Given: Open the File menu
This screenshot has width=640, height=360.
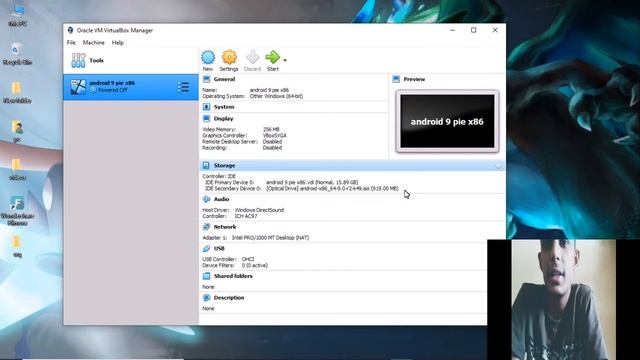Looking at the screenshot, I should (x=71, y=42).
